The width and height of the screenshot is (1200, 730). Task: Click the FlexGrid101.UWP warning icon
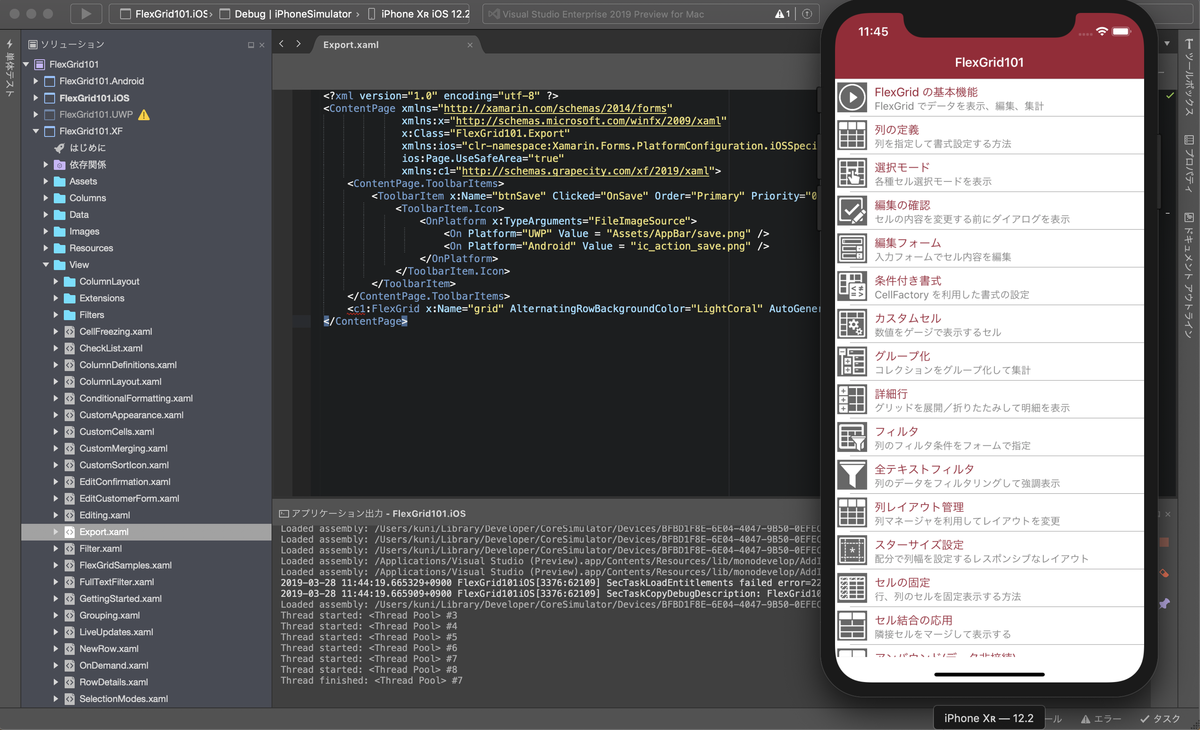(x=144, y=115)
